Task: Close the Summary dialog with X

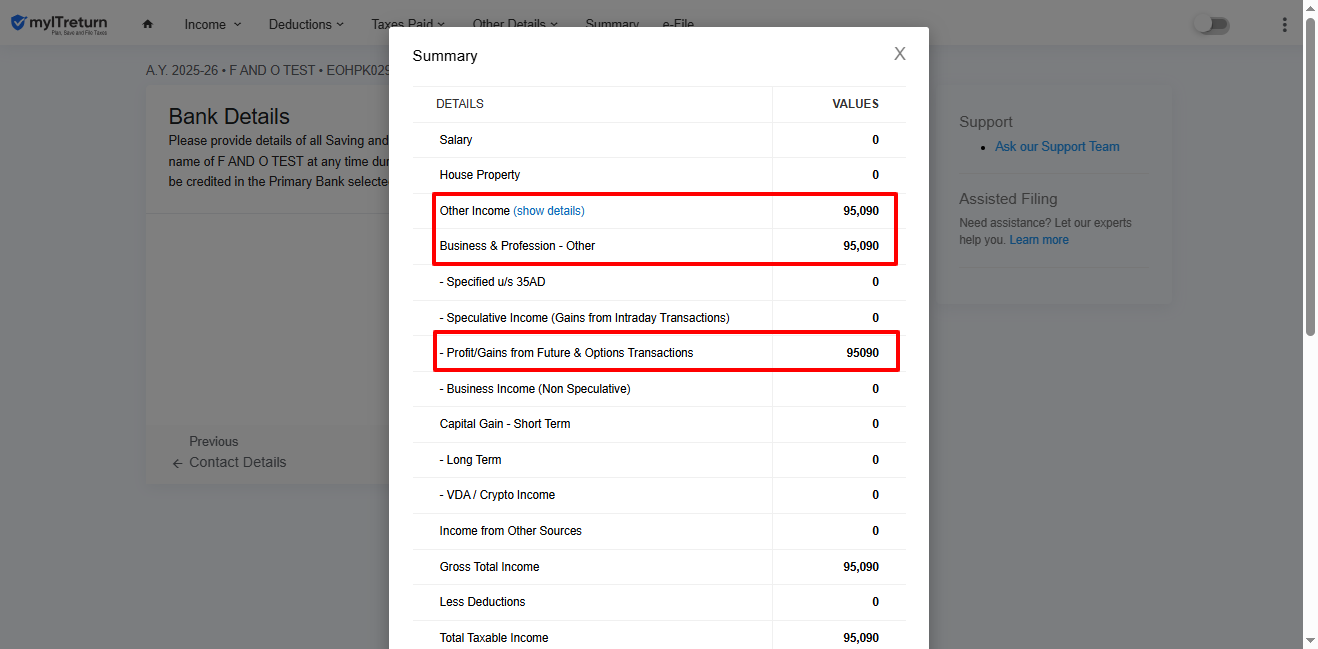Action: coord(899,54)
